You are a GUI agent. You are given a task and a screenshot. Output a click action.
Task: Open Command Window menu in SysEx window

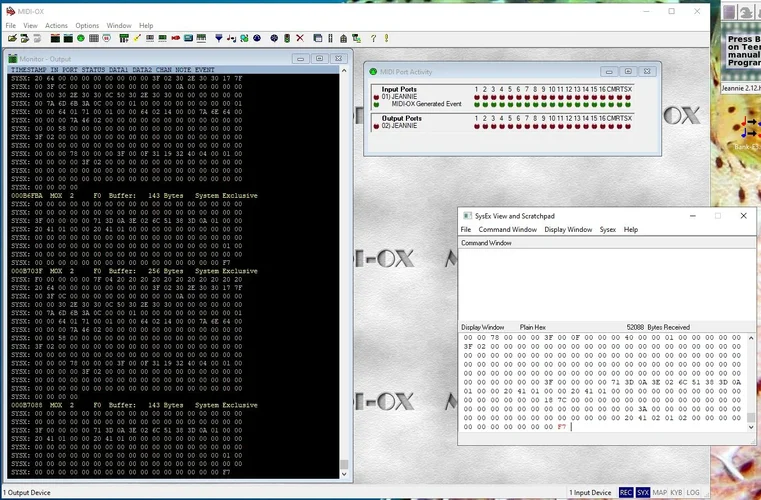[x=507, y=229]
